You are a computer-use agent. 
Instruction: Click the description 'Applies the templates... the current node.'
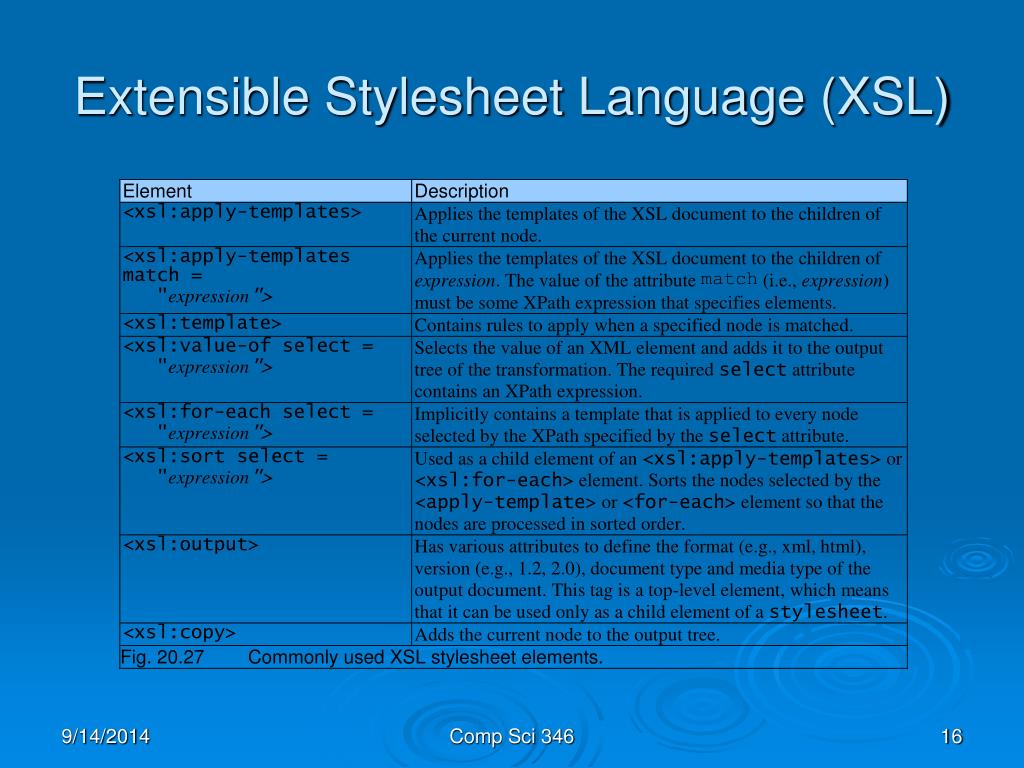point(660,224)
